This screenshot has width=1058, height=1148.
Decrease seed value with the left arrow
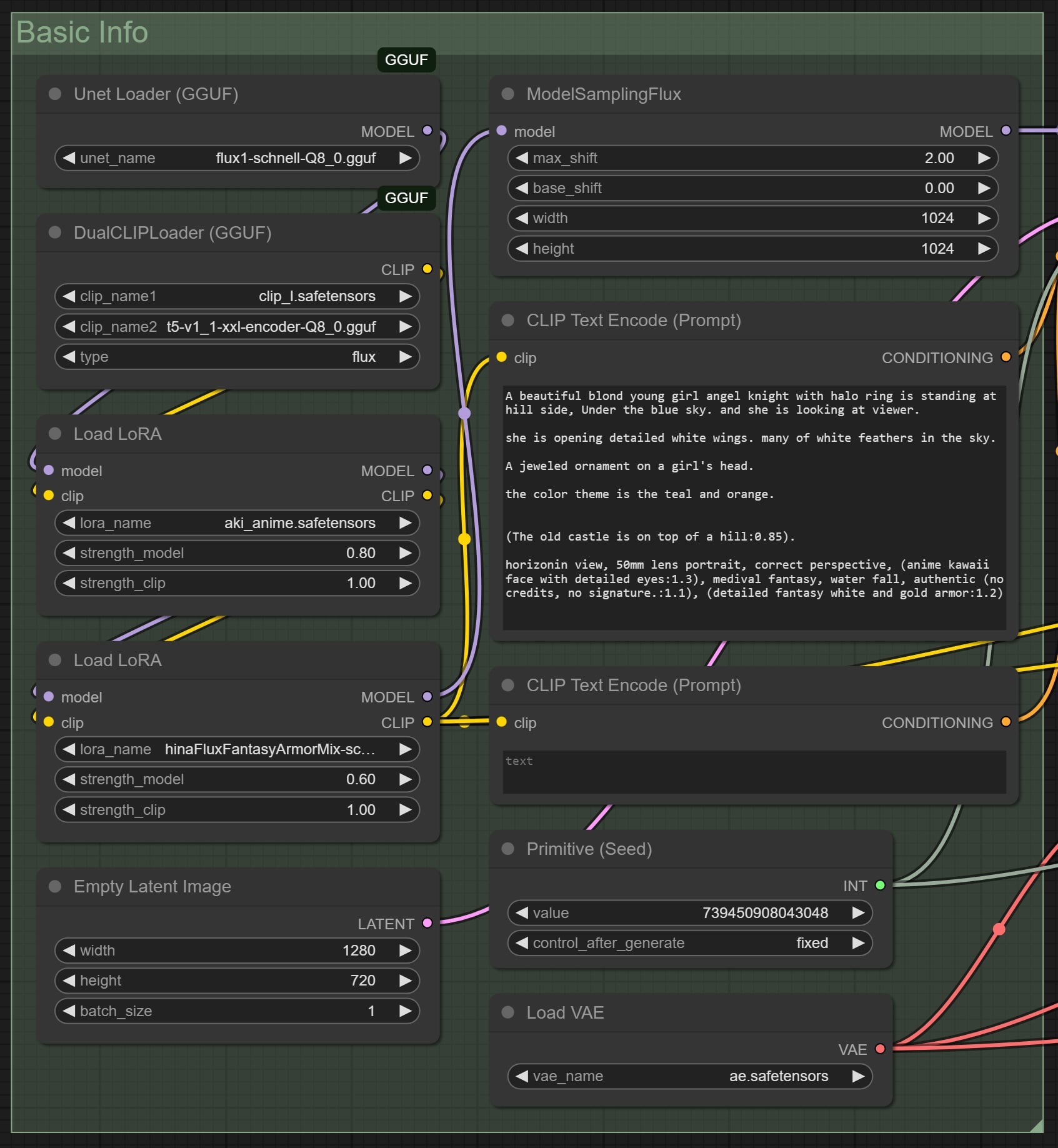point(522,913)
